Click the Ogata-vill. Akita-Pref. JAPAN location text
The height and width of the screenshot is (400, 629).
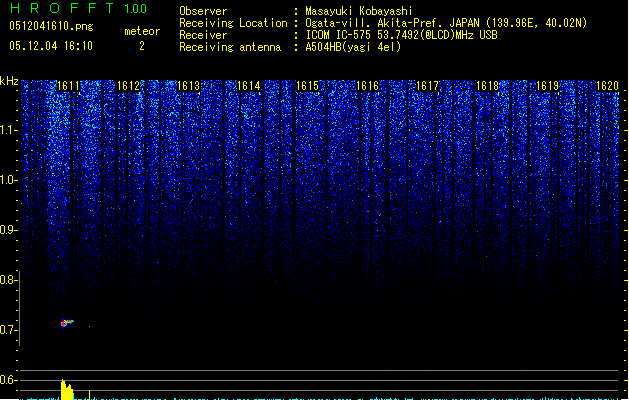pyautogui.click(x=446, y=23)
